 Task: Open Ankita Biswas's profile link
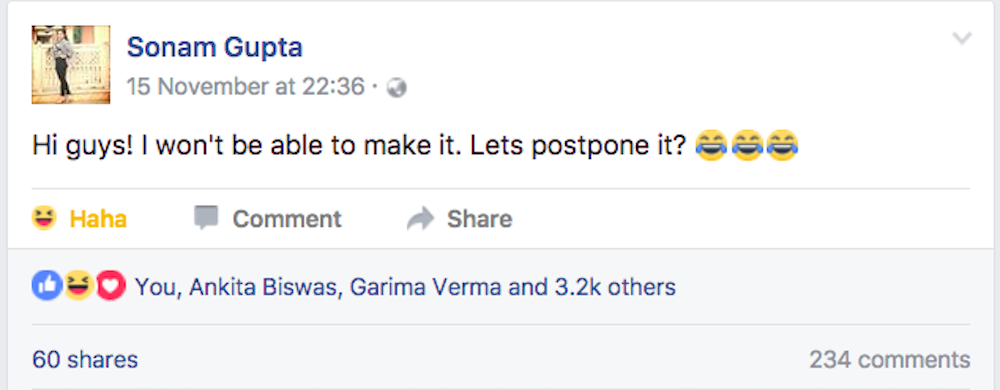263,287
